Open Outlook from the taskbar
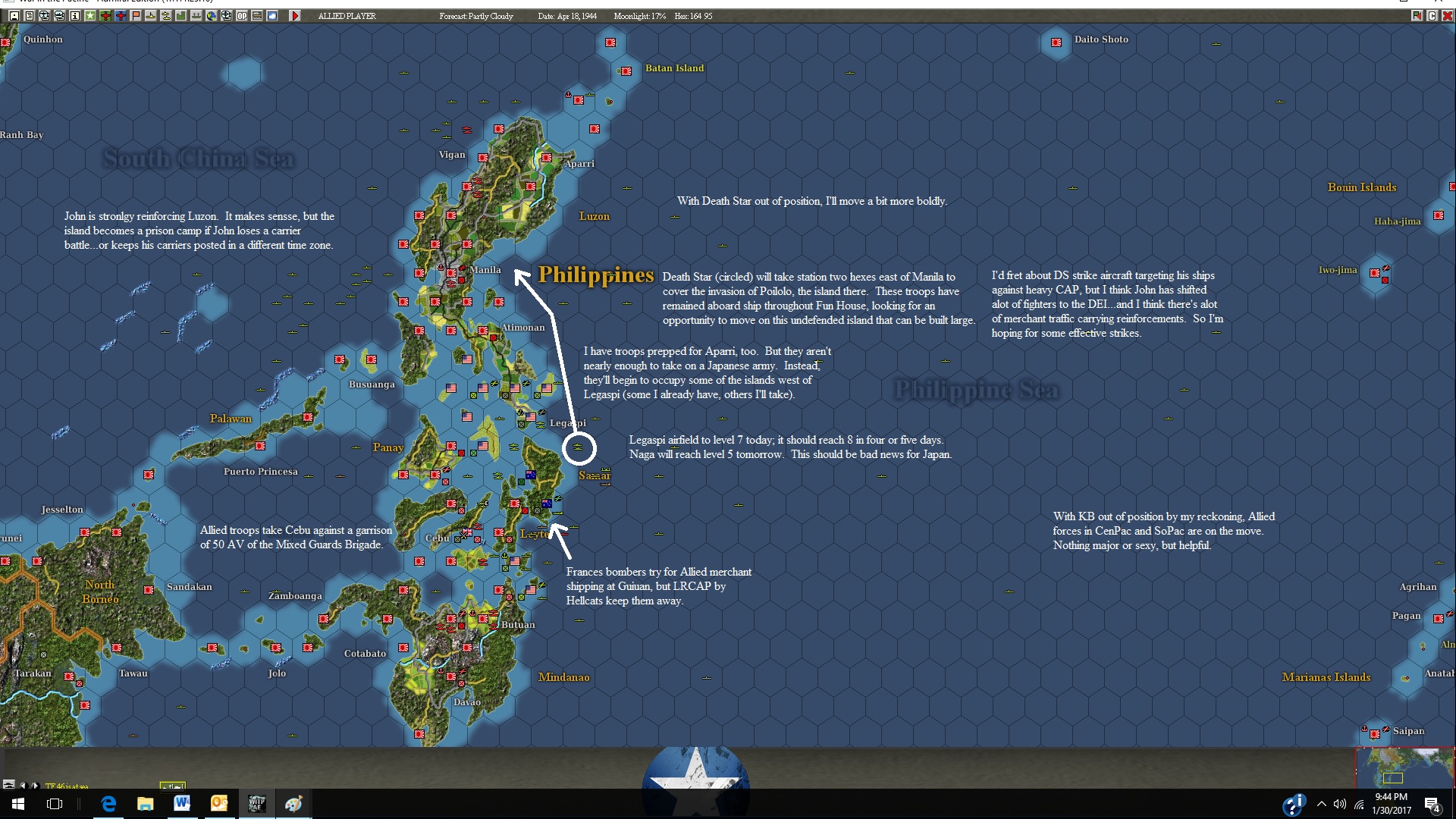This screenshot has height=819, width=1456. click(x=219, y=804)
